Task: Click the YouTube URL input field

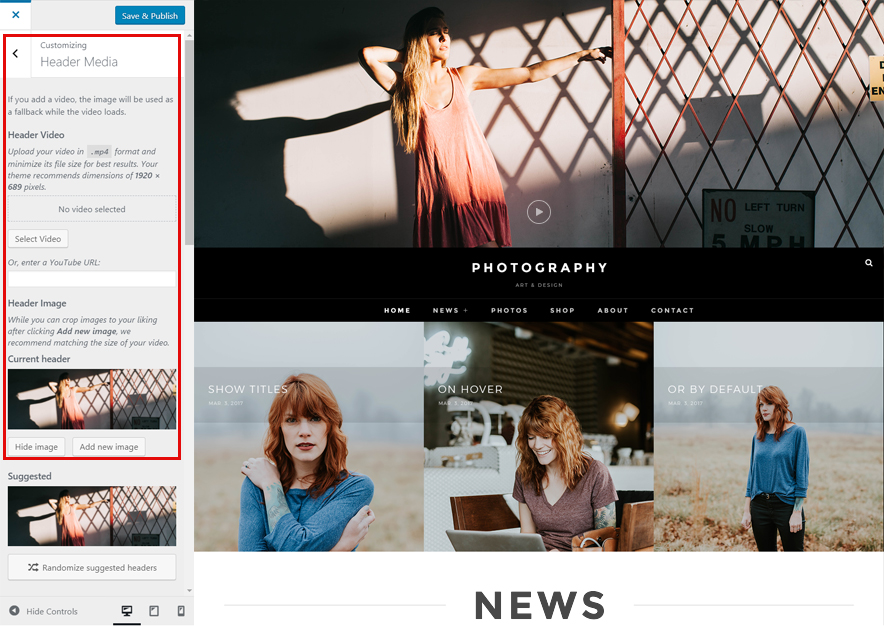Action: pyautogui.click(x=92, y=279)
